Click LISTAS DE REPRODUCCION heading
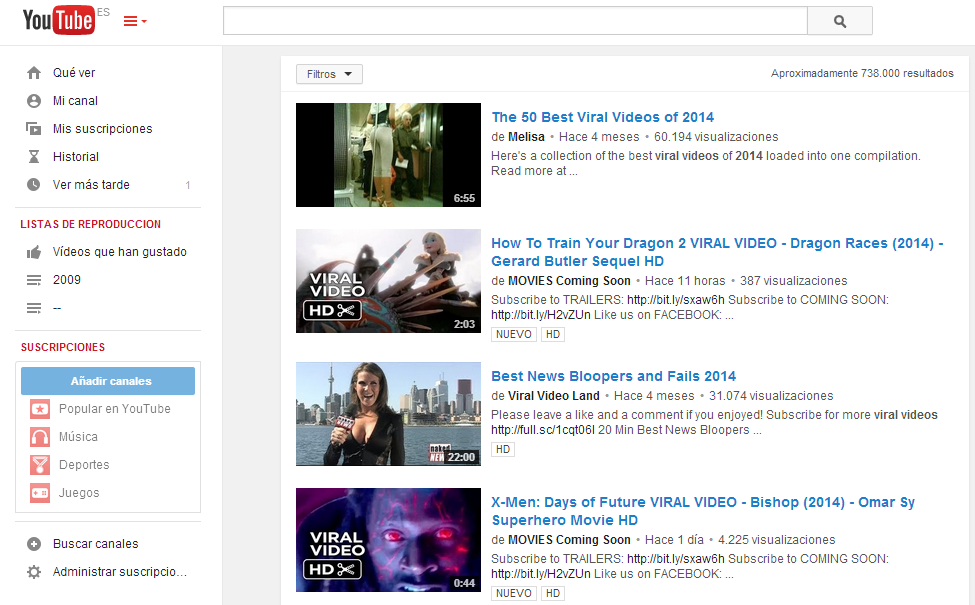 tap(90, 224)
